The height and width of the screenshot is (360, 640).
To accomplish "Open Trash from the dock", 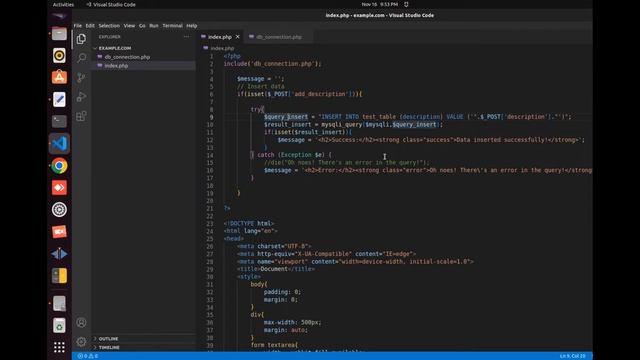I will coord(59,325).
